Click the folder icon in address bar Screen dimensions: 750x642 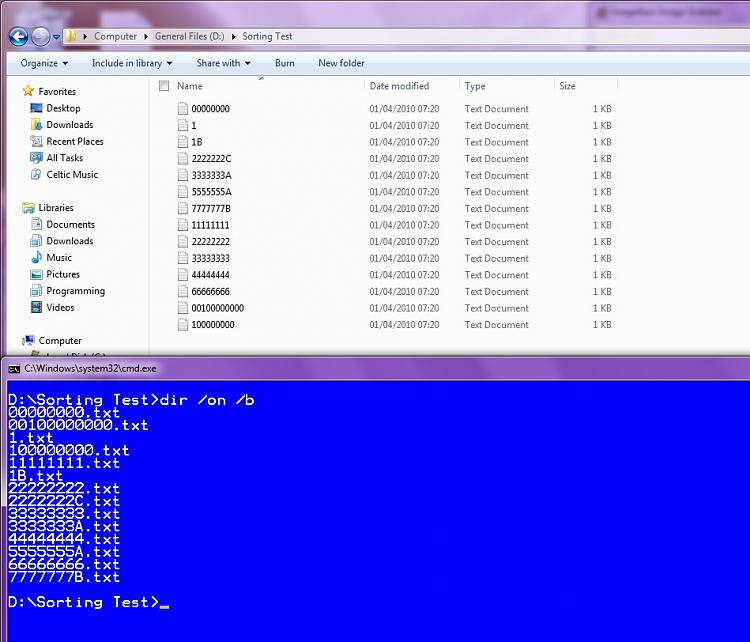tap(71, 36)
